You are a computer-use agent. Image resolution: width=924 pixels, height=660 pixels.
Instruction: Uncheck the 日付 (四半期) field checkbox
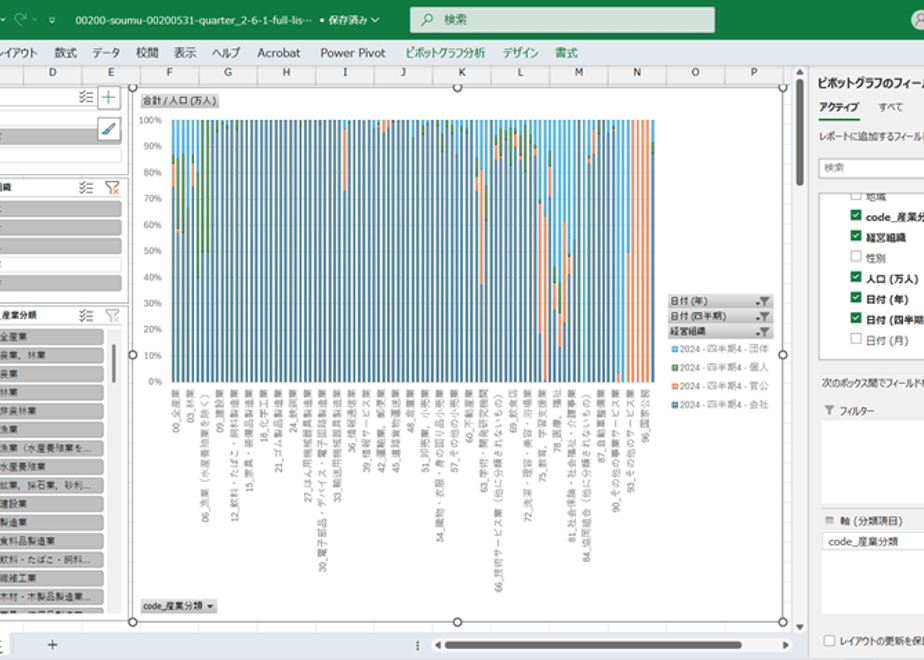point(856,318)
